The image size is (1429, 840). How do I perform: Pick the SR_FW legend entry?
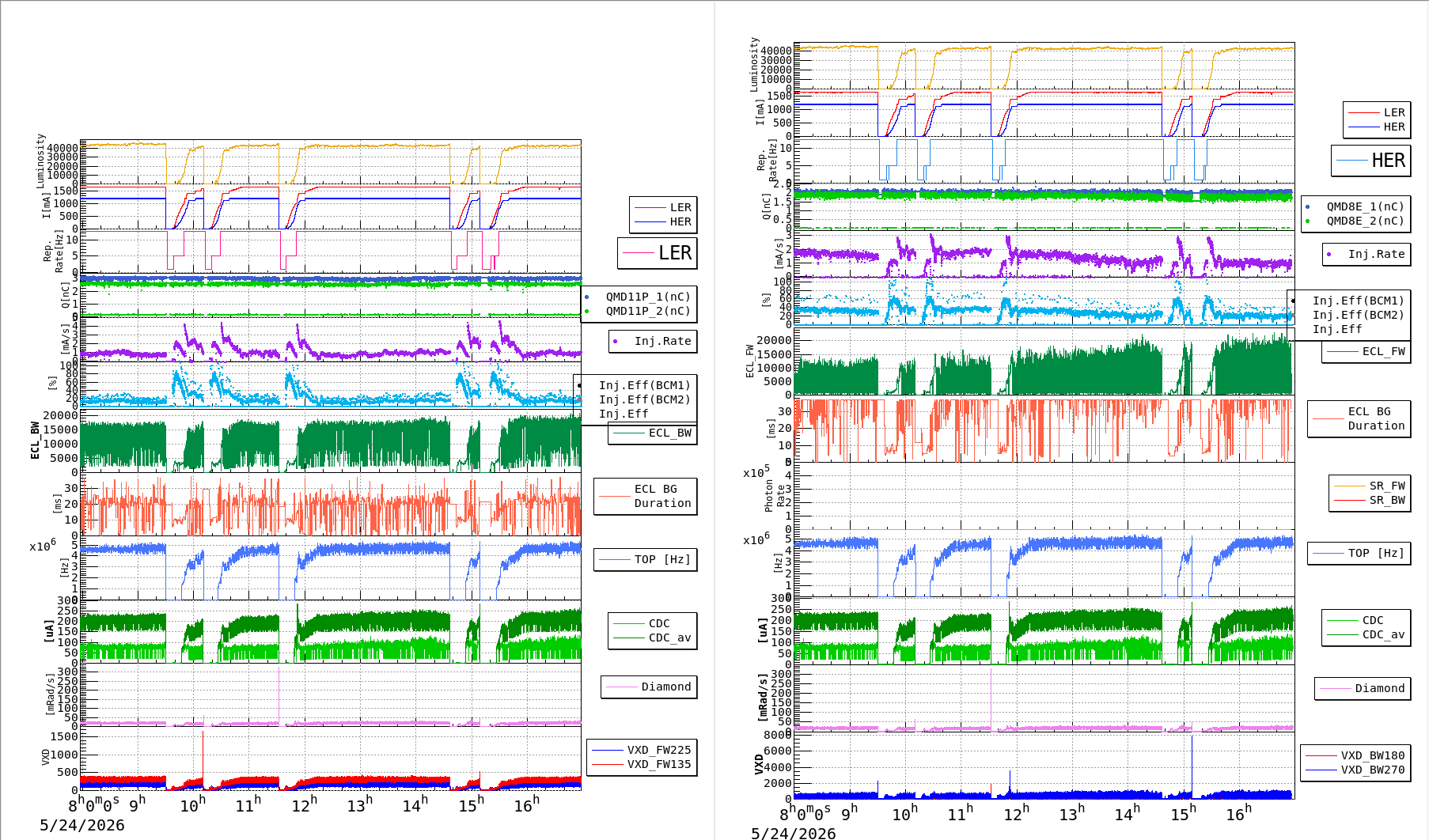[x=1387, y=486]
